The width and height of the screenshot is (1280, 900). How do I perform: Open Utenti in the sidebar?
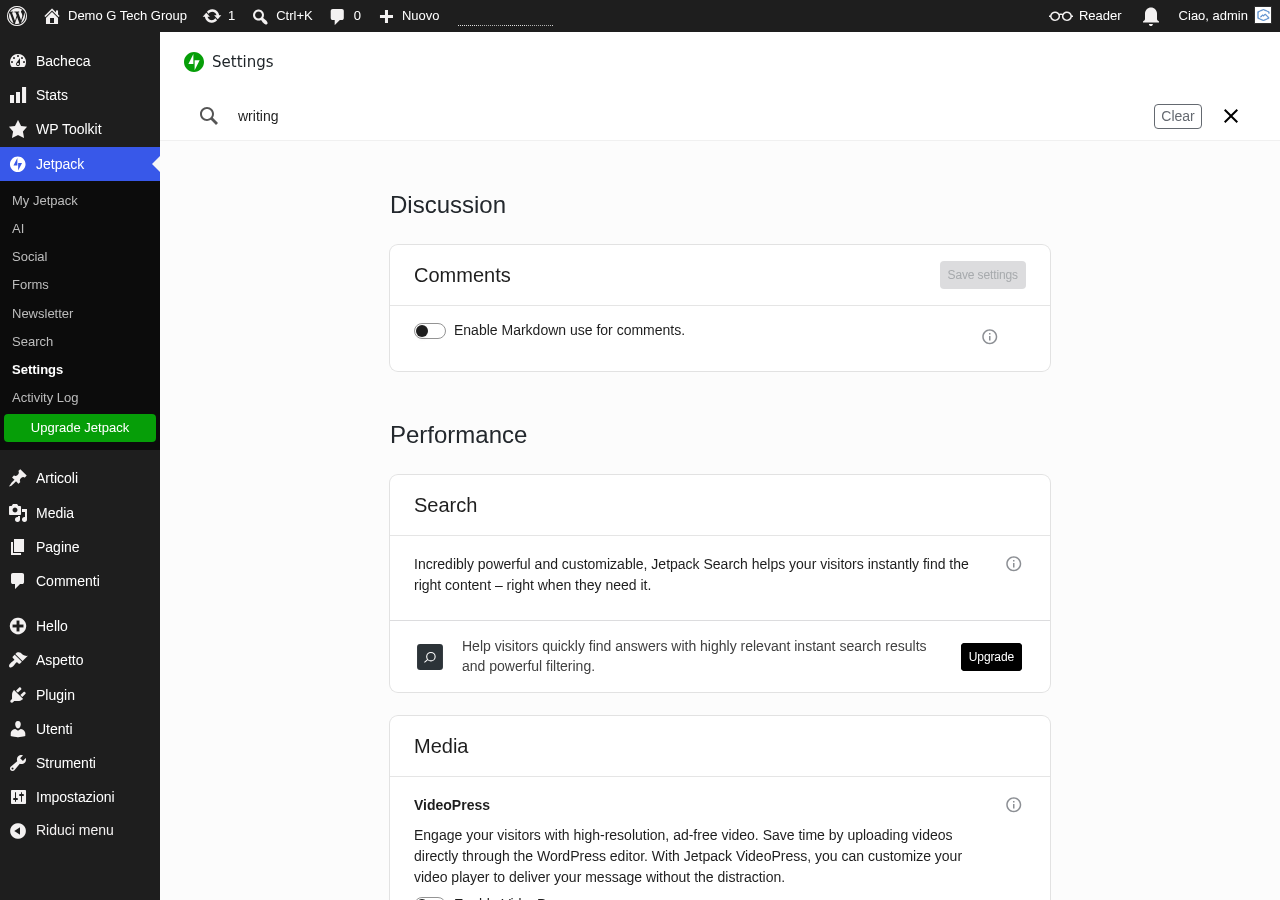coord(80,729)
